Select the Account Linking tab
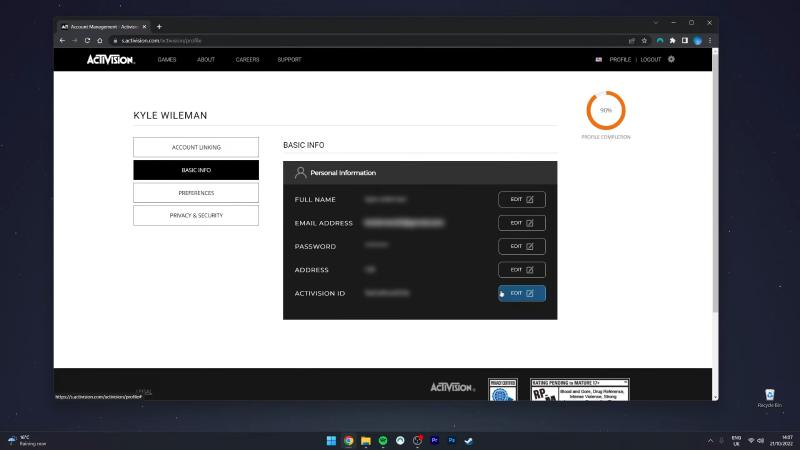This screenshot has width=800, height=450. coord(196,147)
